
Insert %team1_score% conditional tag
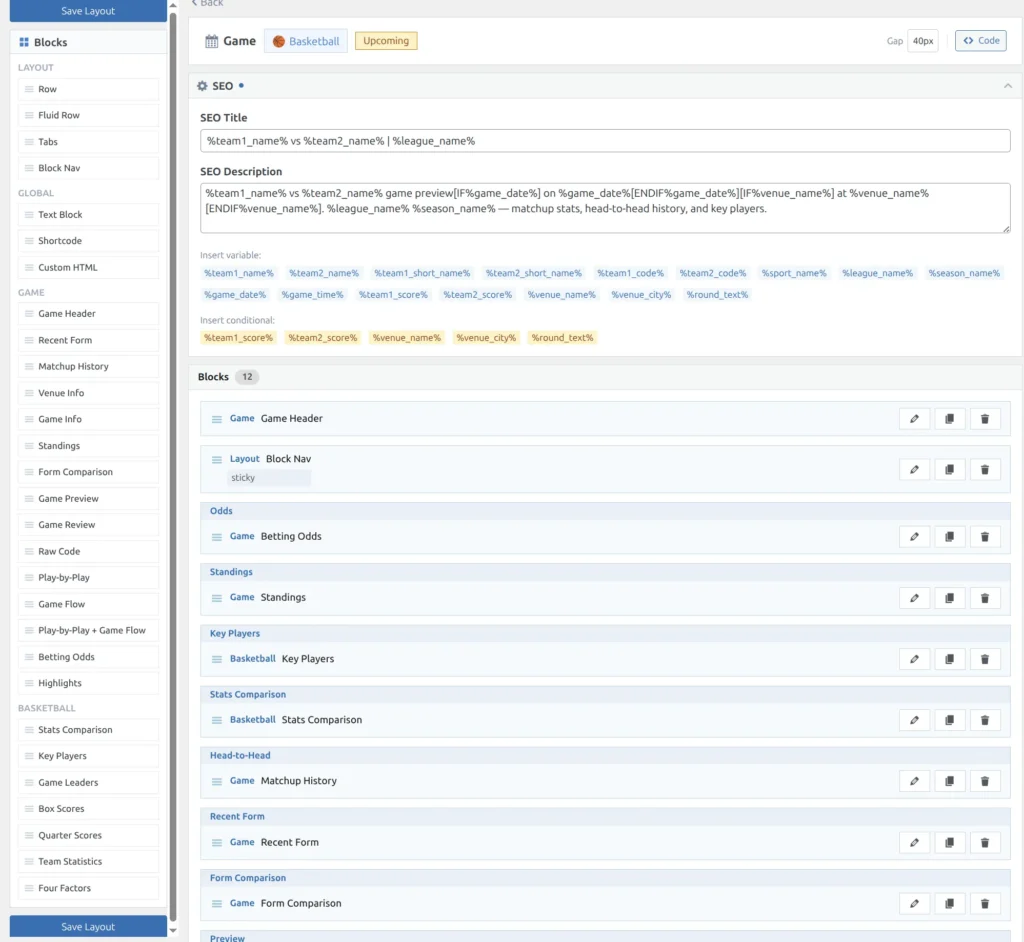[238, 338]
